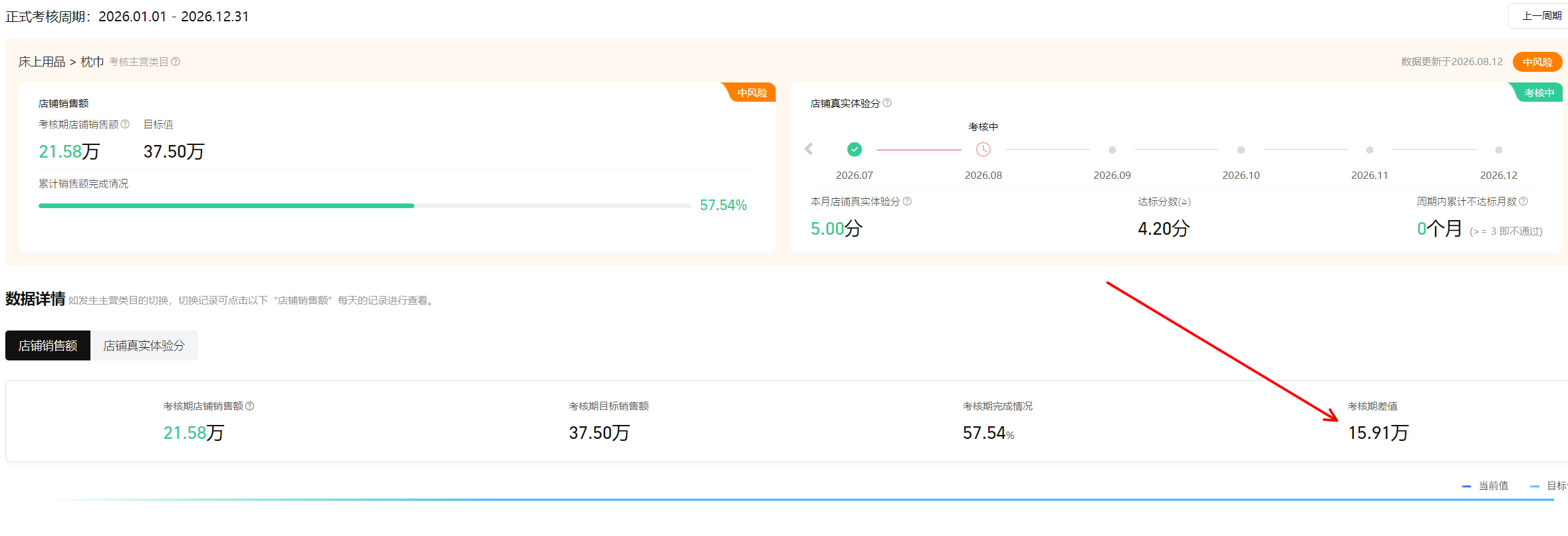Click help icon beside 店铺真实体验分 title
1568x536 pixels.
(887, 103)
